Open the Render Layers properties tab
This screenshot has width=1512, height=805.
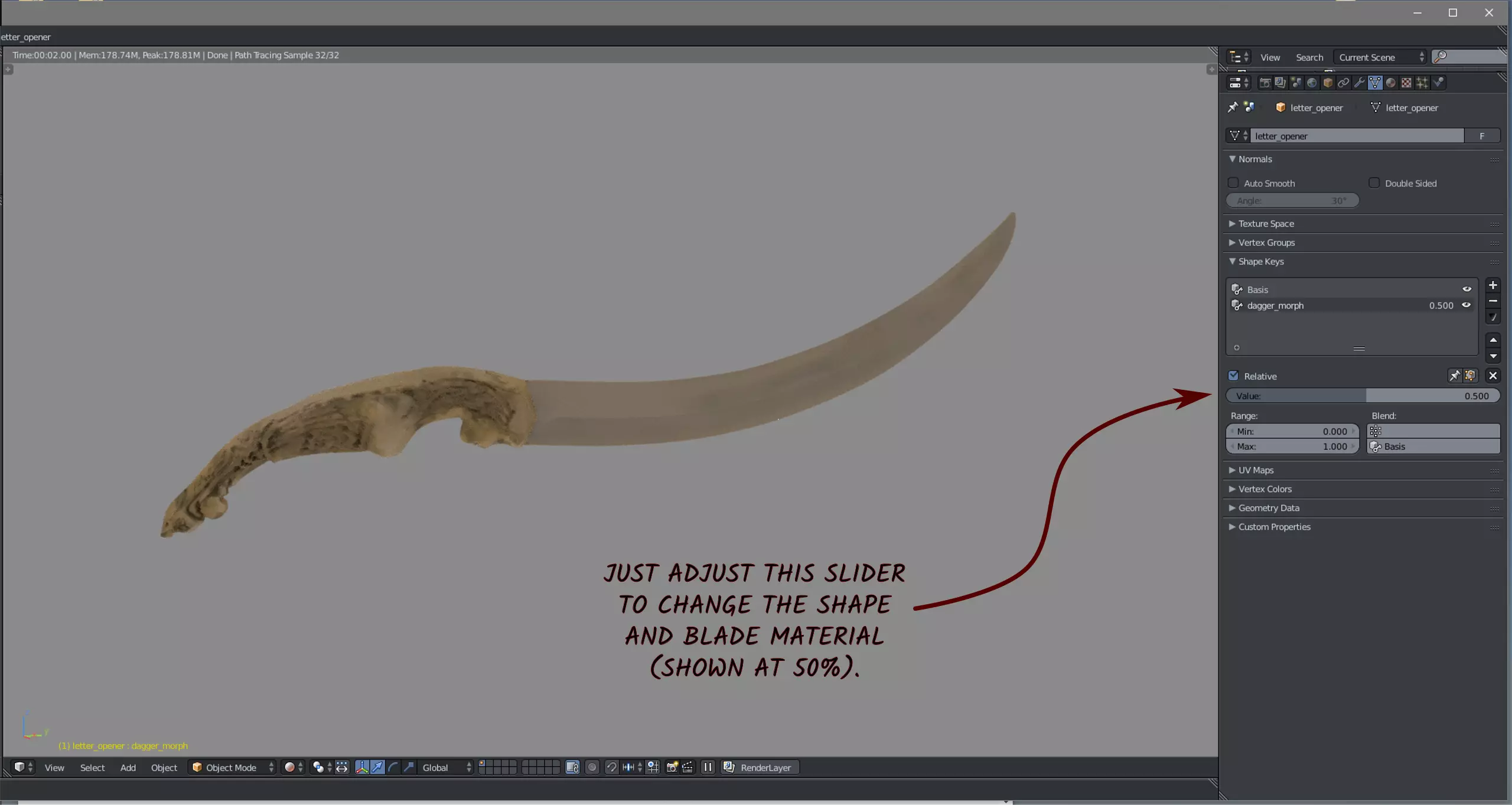(x=1280, y=83)
